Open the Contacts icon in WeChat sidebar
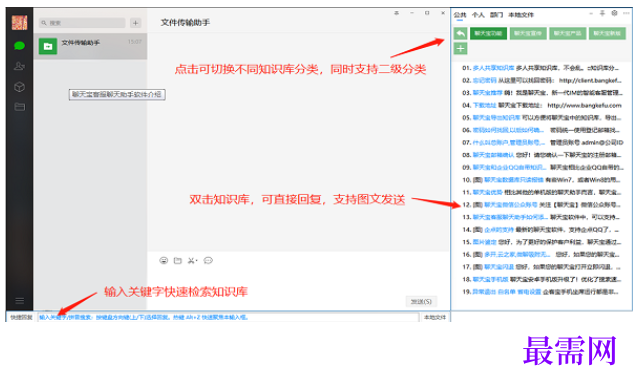Image resolution: width=635 pixels, height=382 pixels. click(x=19, y=66)
